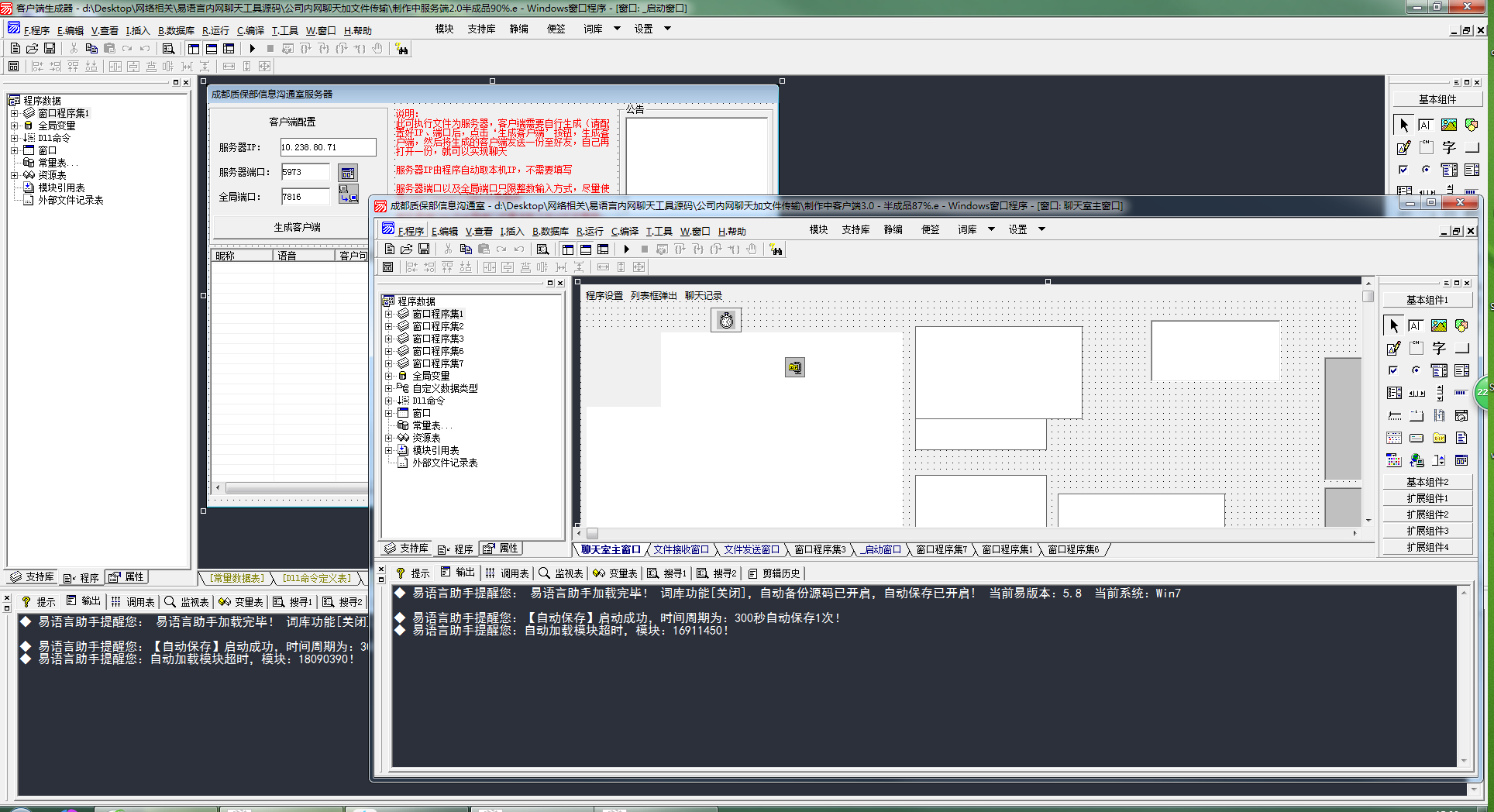Click Run (play) icon in back window toolbar
1494x812 pixels.
tap(253, 48)
